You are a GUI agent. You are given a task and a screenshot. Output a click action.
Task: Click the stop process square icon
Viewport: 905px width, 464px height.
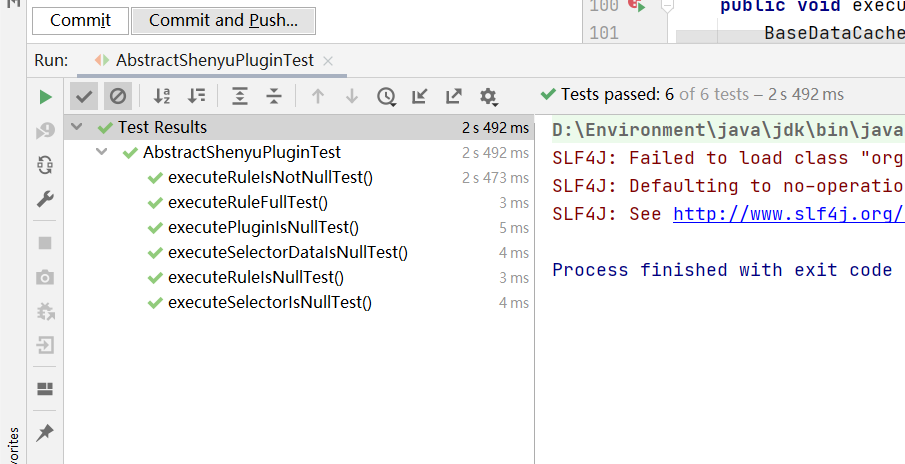click(45, 243)
